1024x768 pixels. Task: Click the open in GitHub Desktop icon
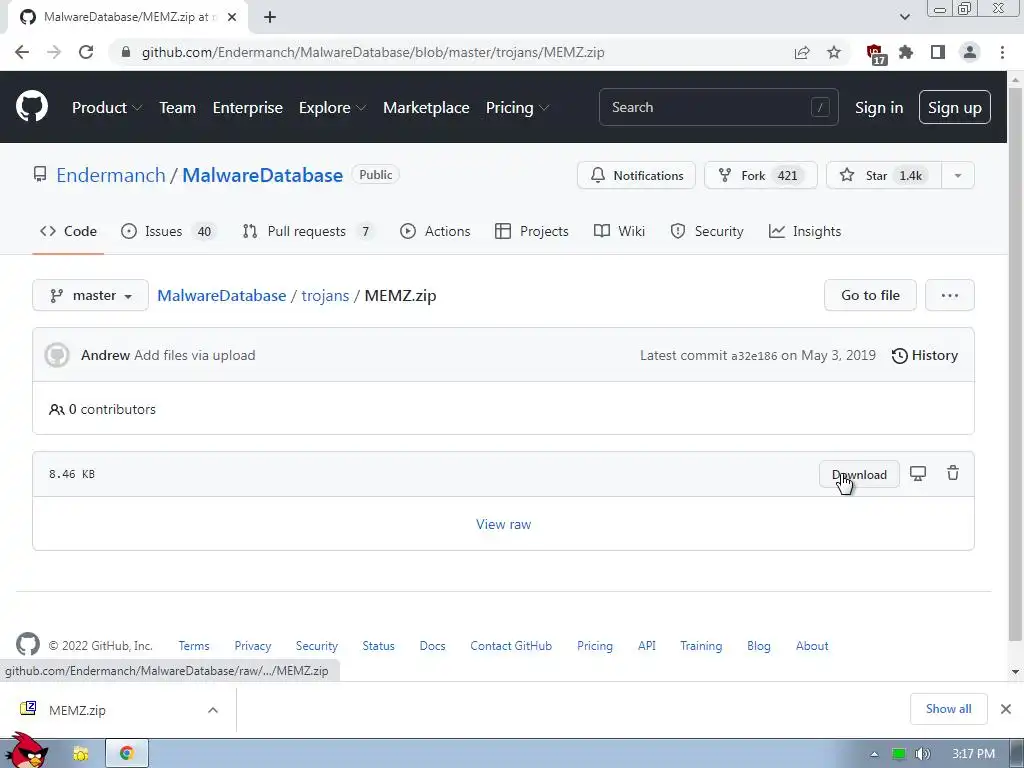pyautogui.click(x=918, y=473)
